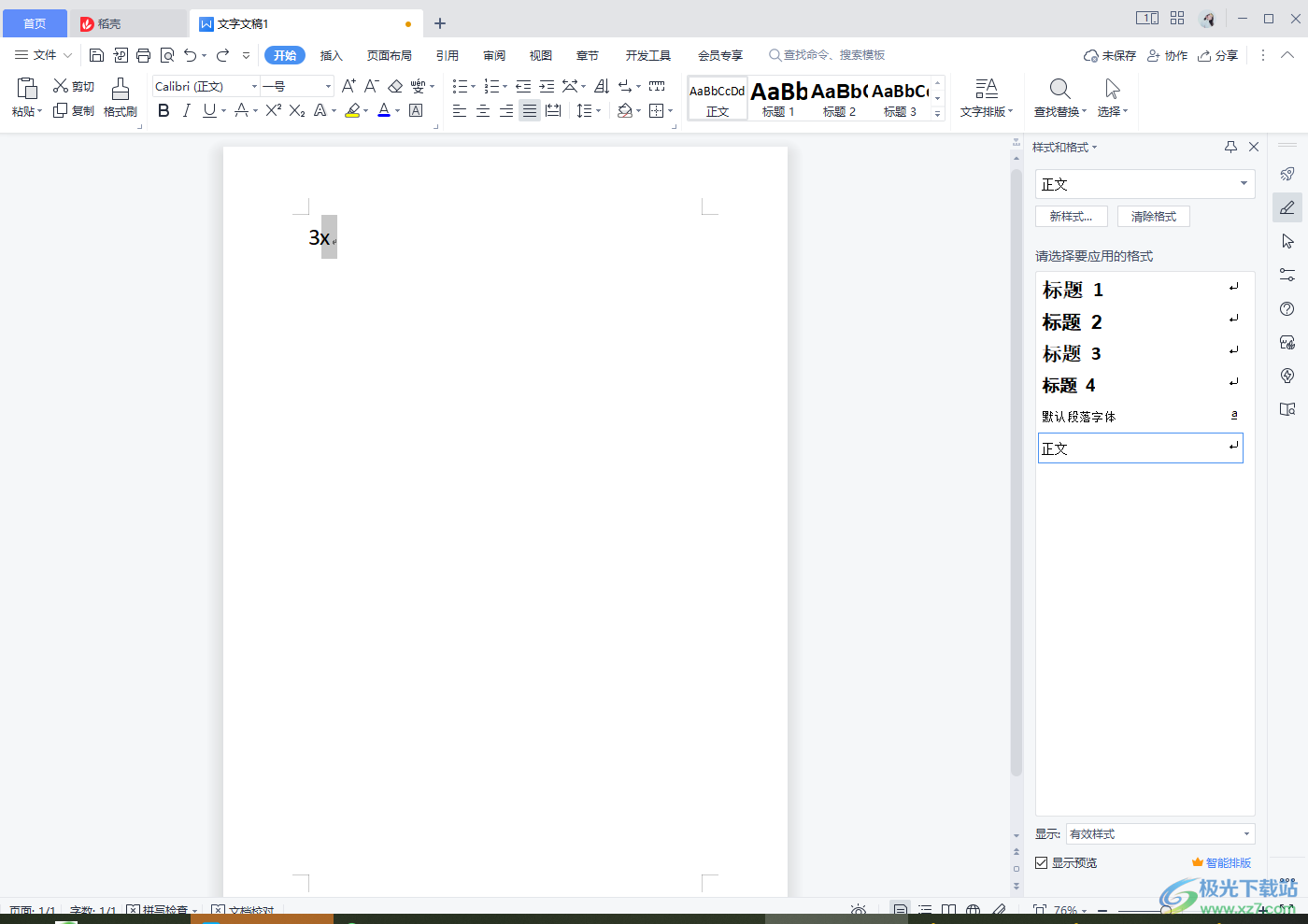Viewport: 1308px width, 924px height.
Task: Copy the selected text
Action: pyautogui.click(x=74, y=110)
